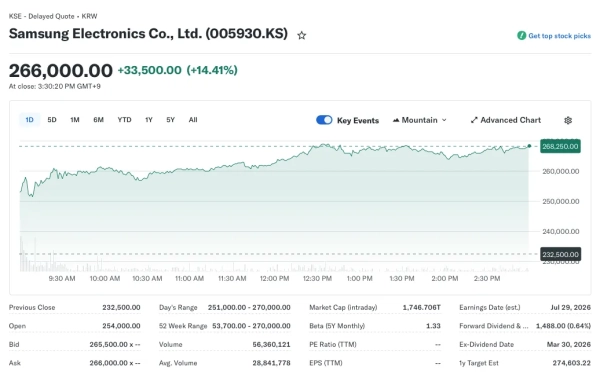Viewport: 600px width, 374px height.
Task: Add Samsung Electronics to watchlist with star icon
Action: click(x=302, y=36)
